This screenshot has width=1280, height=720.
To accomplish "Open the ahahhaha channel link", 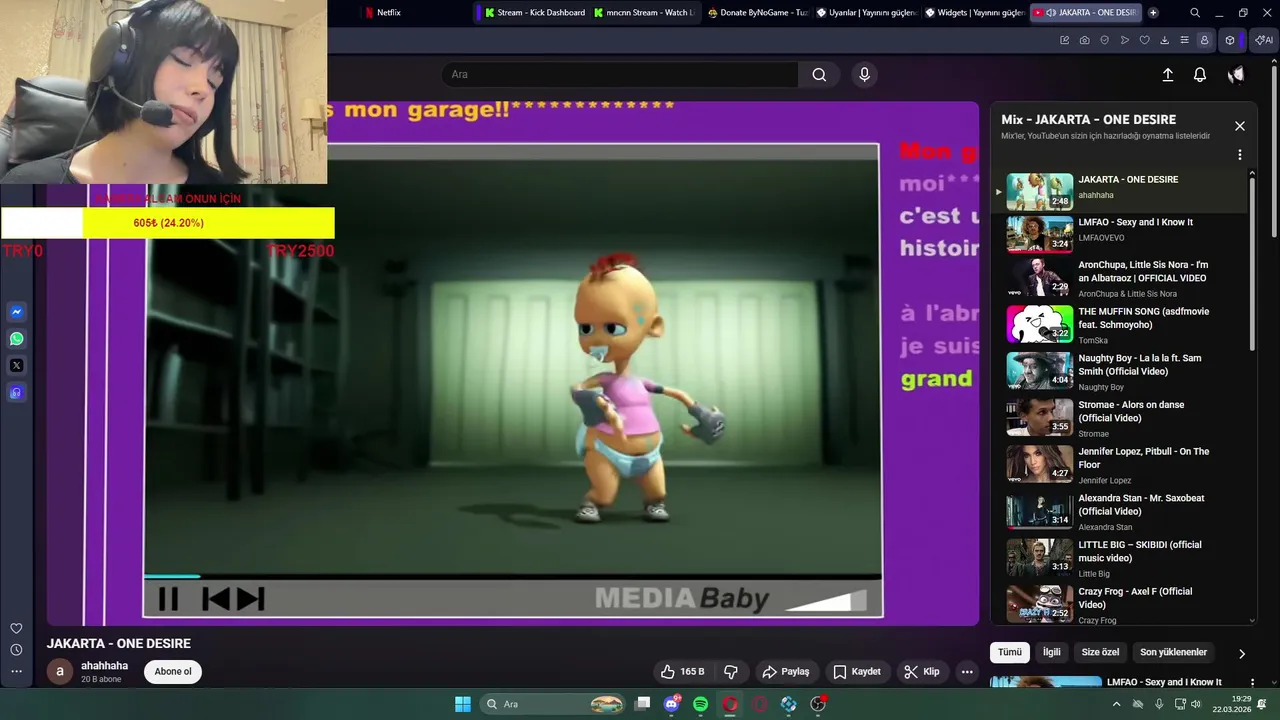I will pyautogui.click(x=104, y=666).
